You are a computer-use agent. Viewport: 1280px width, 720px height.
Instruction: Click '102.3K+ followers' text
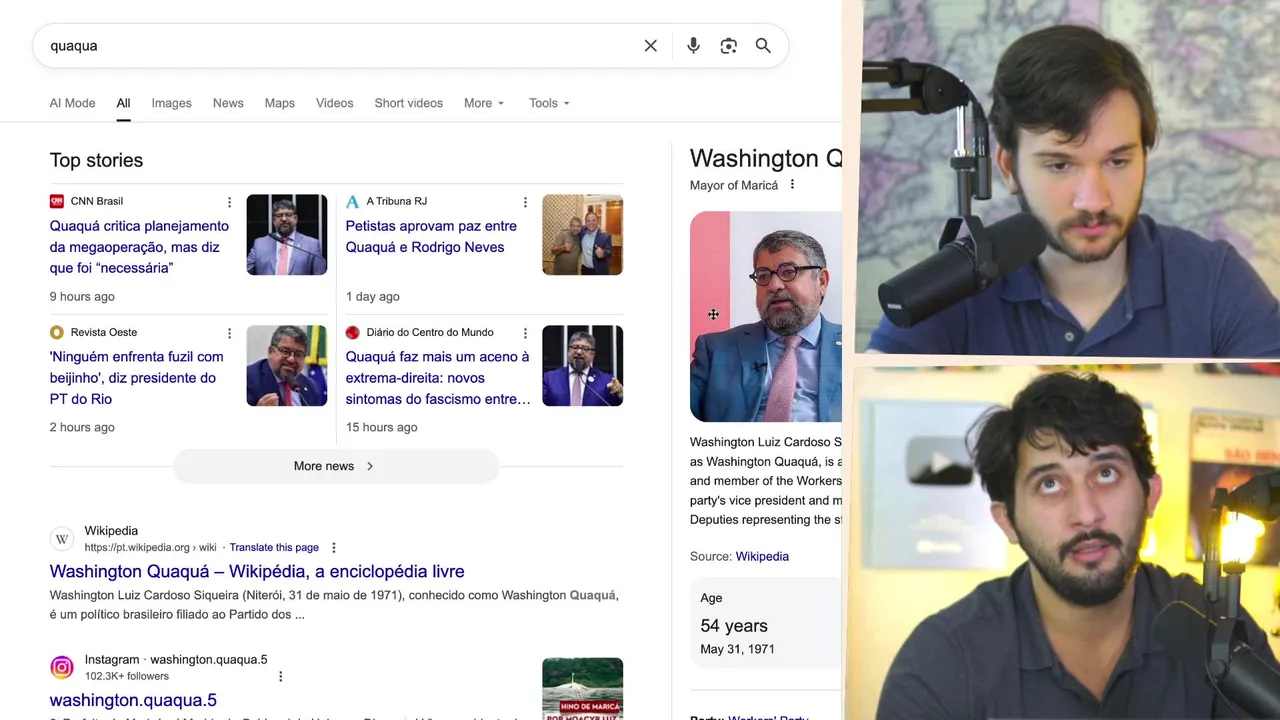(127, 676)
